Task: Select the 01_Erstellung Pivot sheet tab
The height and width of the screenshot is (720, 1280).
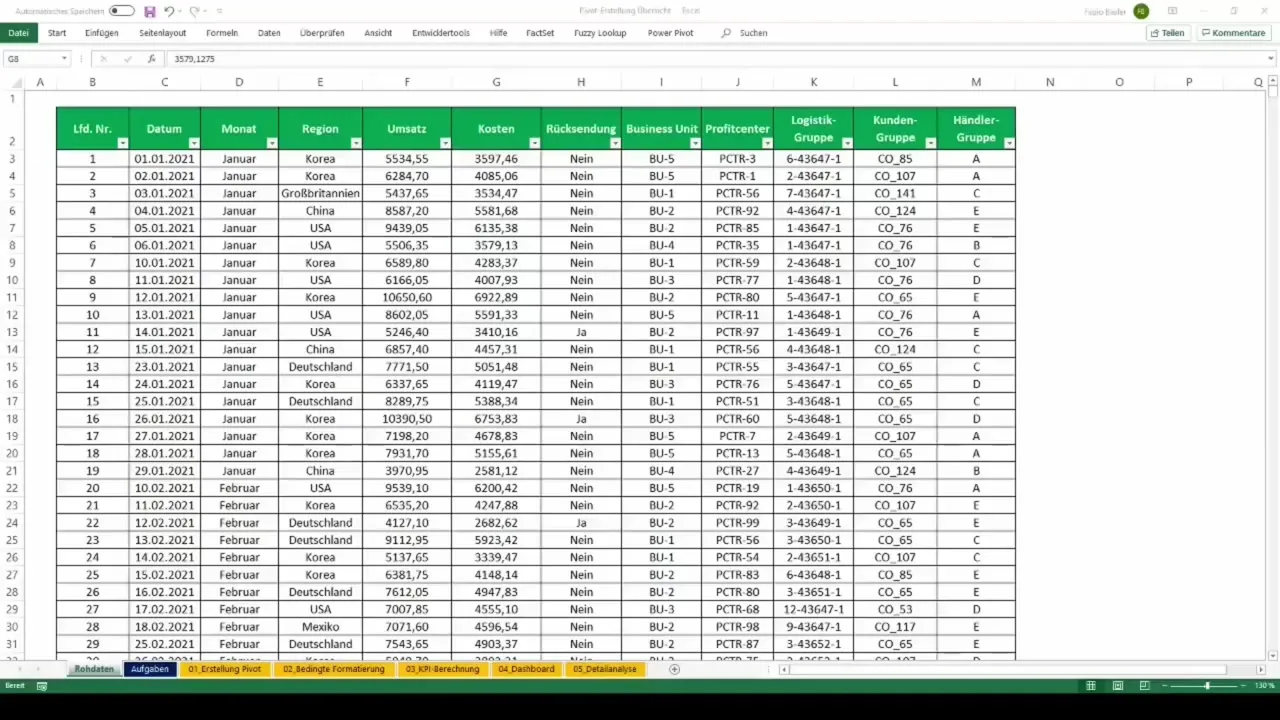Action: pos(224,669)
